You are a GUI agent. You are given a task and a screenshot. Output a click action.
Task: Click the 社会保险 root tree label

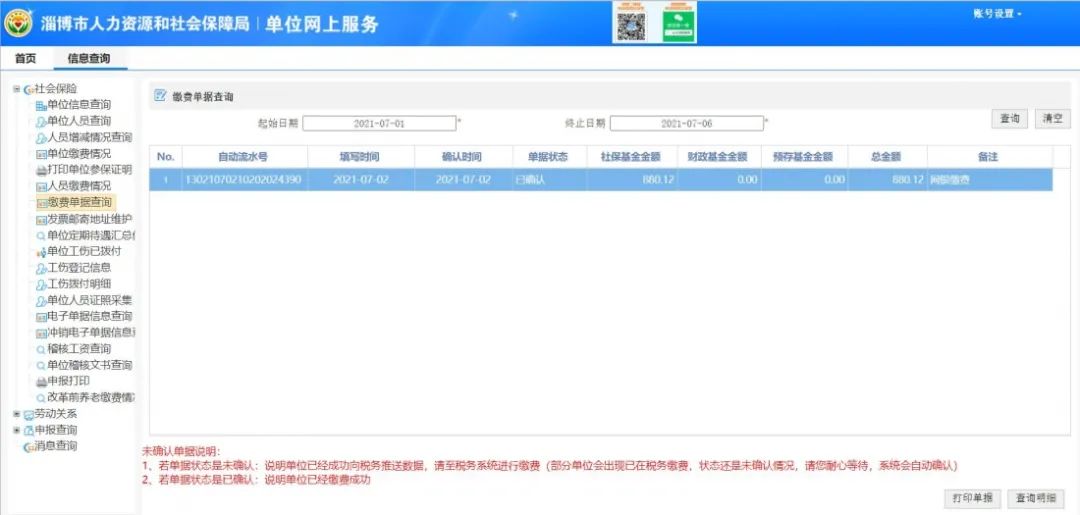coord(56,89)
